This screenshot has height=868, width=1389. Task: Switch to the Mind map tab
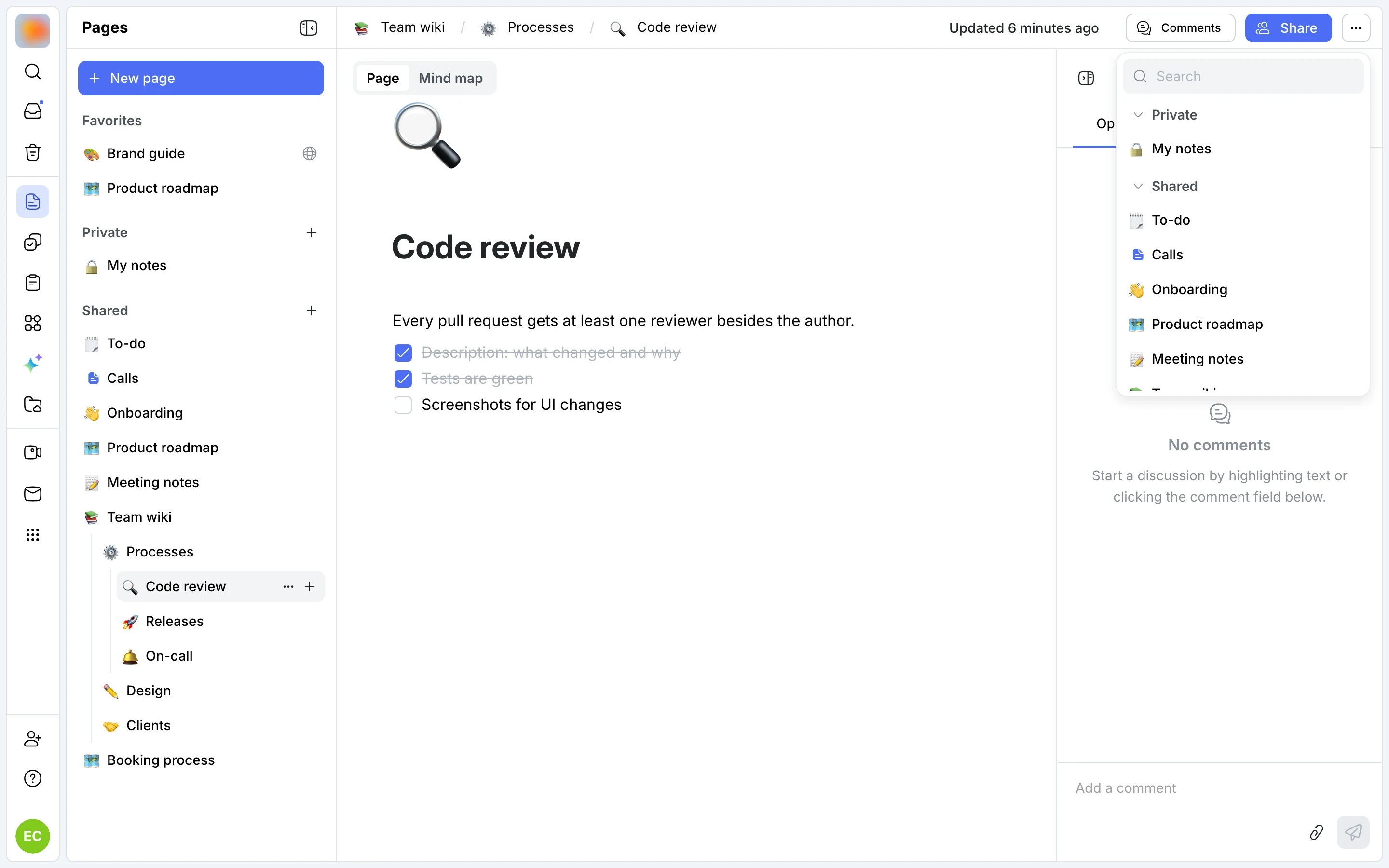click(450, 78)
